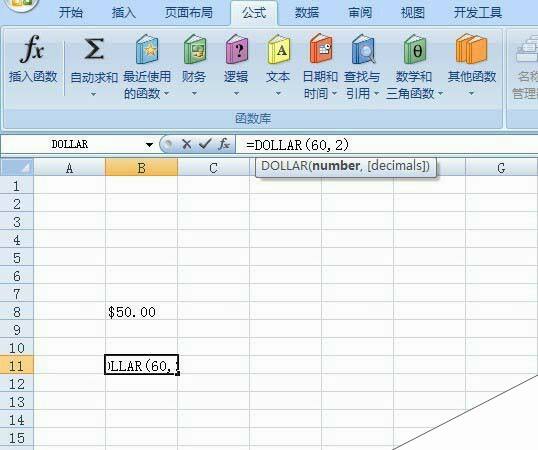Select column C header

(x=213, y=167)
